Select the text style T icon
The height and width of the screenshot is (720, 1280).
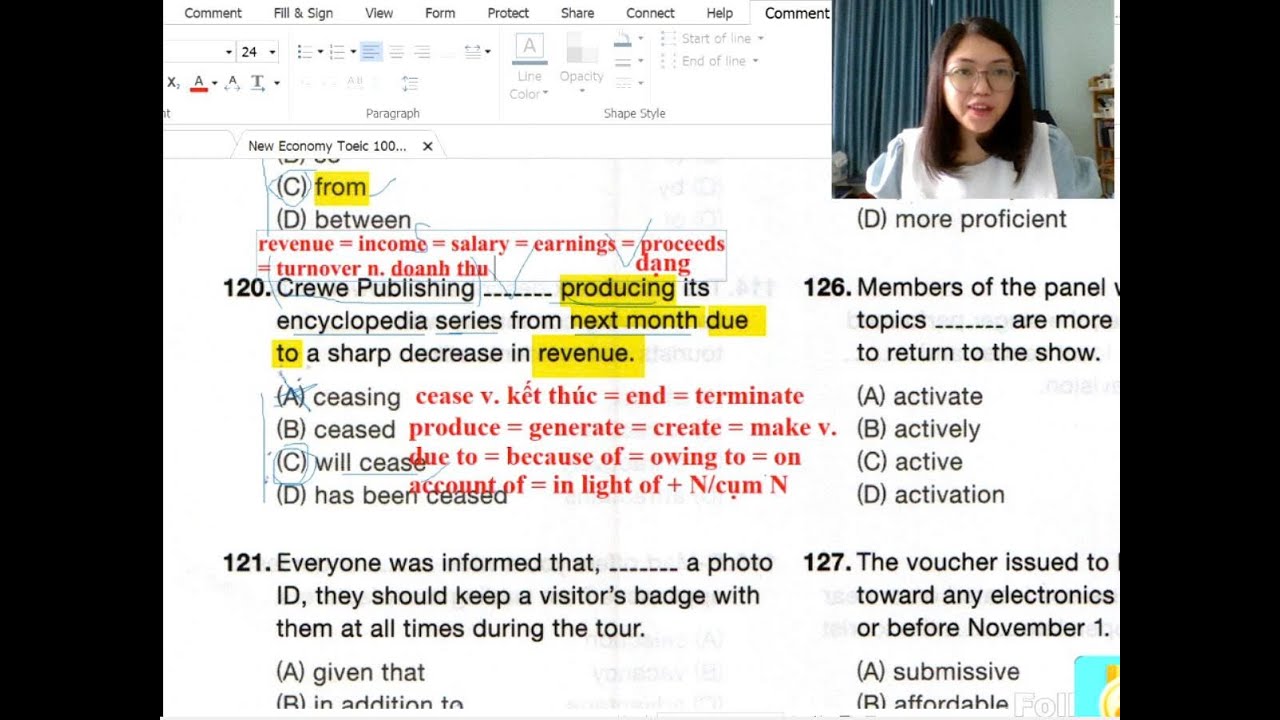[x=258, y=82]
